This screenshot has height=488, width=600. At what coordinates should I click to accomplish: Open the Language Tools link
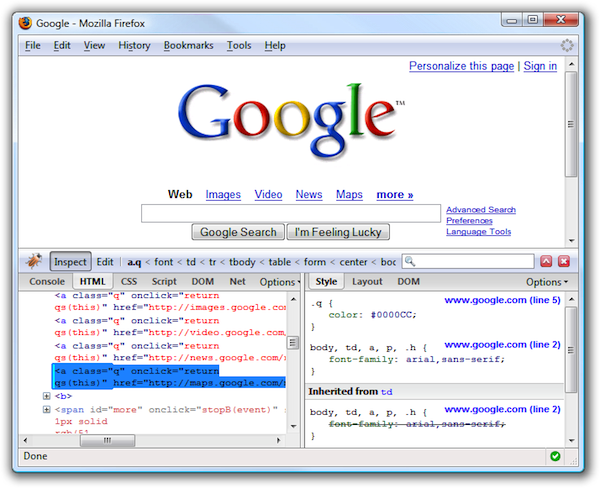click(x=478, y=232)
